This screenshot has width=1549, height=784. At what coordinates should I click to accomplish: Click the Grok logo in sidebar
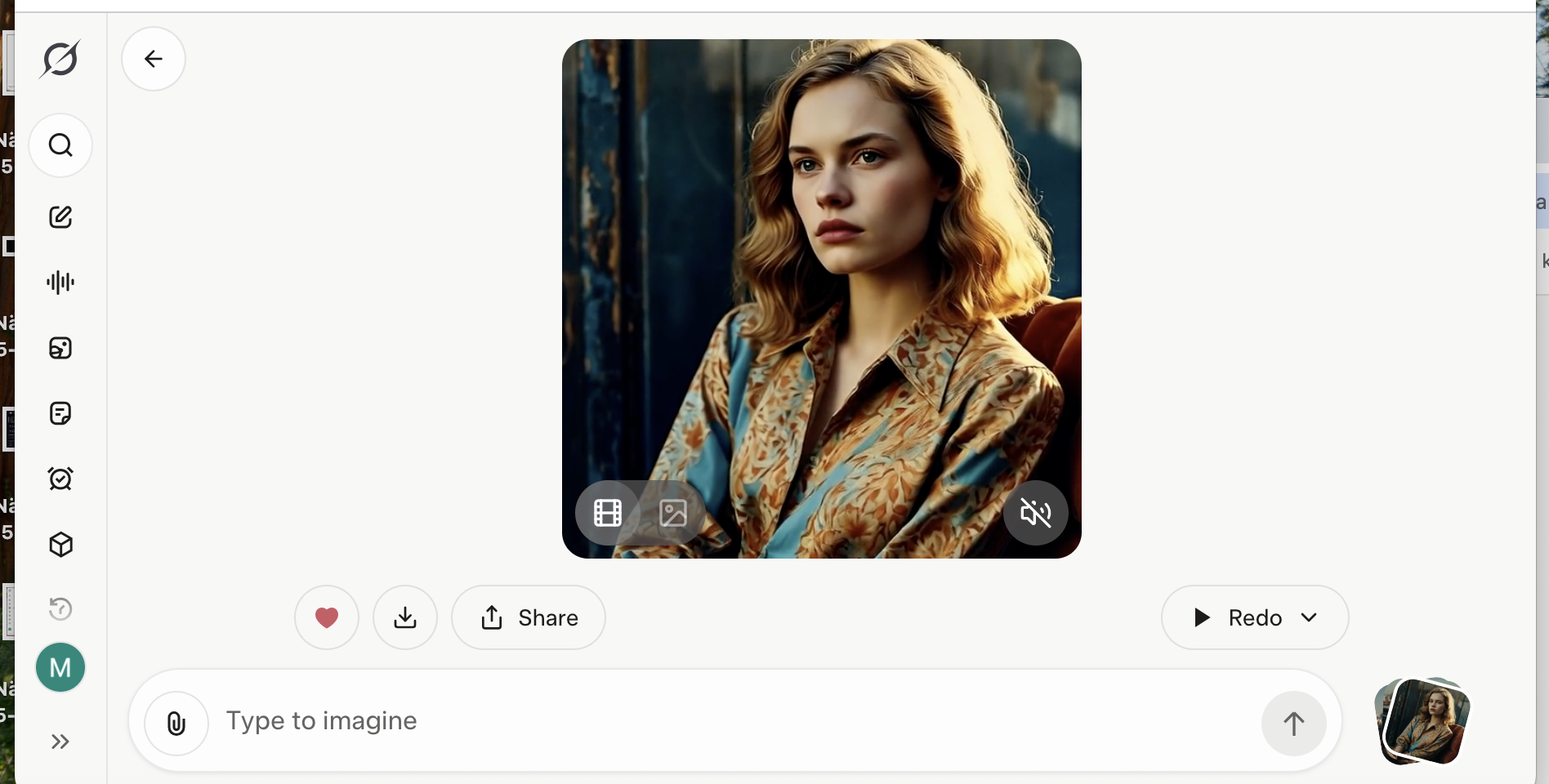click(60, 59)
